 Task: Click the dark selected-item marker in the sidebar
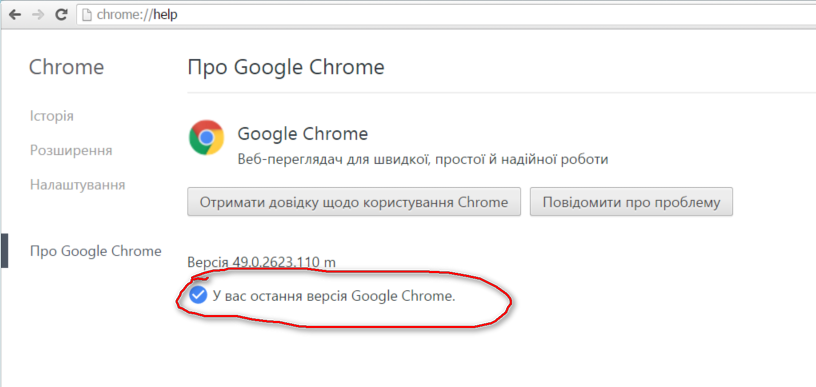[4, 251]
